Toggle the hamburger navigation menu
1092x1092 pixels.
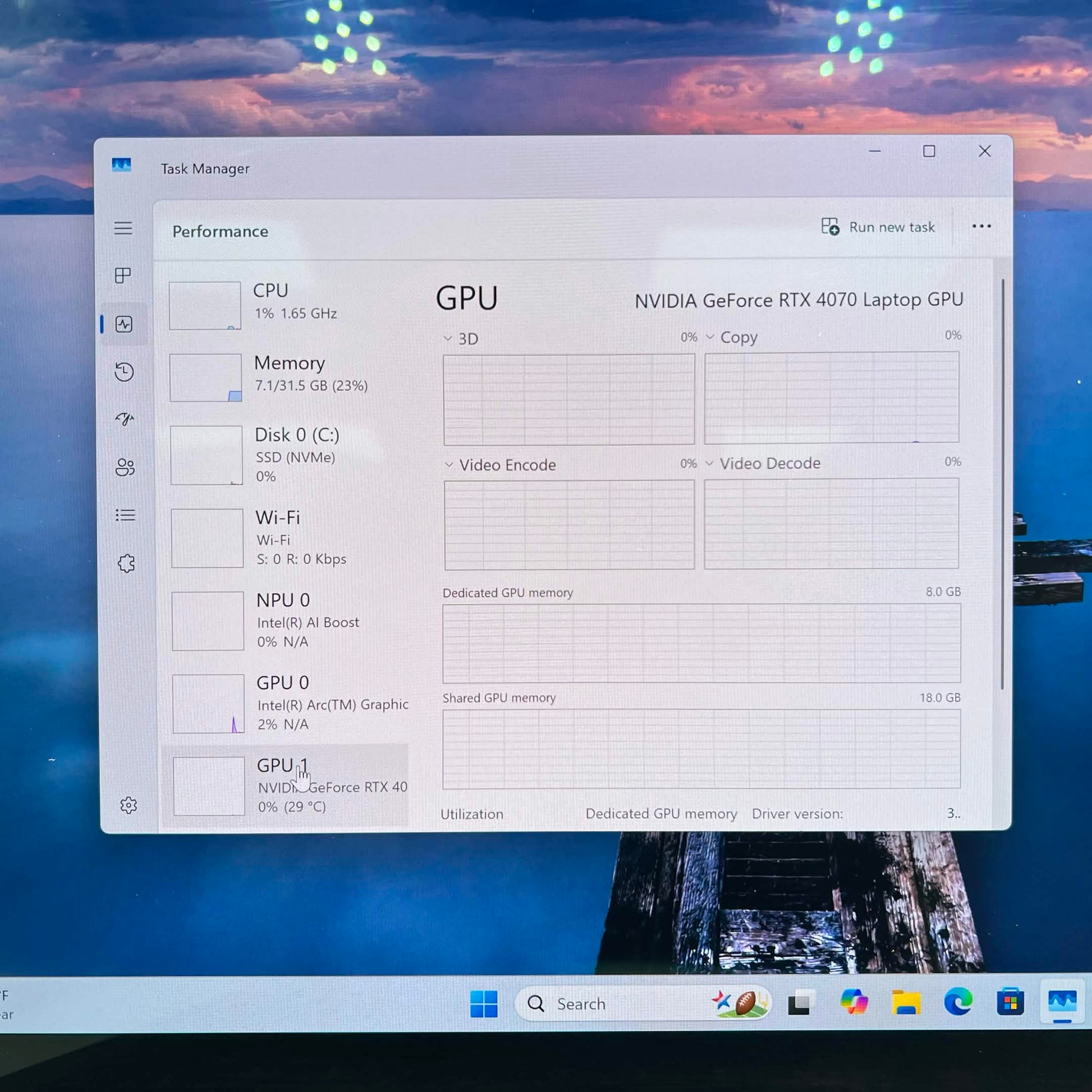pyautogui.click(x=123, y=228)
